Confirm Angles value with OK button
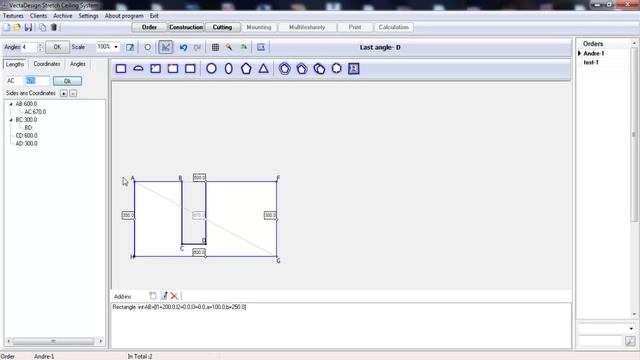This screenshot has height=360, width=640. tap(57, 47)
